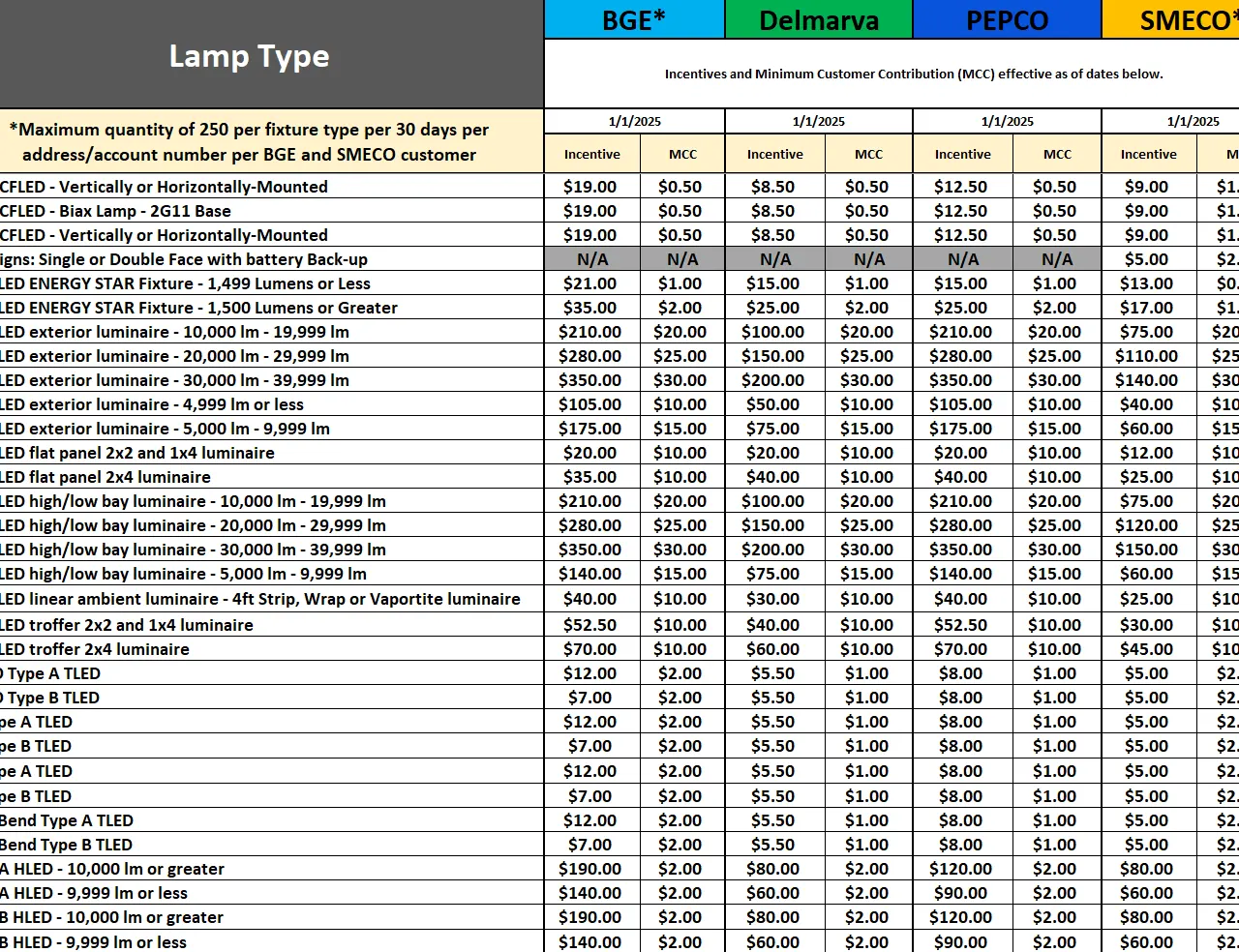1239x952 pixels.
Task: Select the Incentives and Minimum Customer Contribution note
Action: (914, 74)
